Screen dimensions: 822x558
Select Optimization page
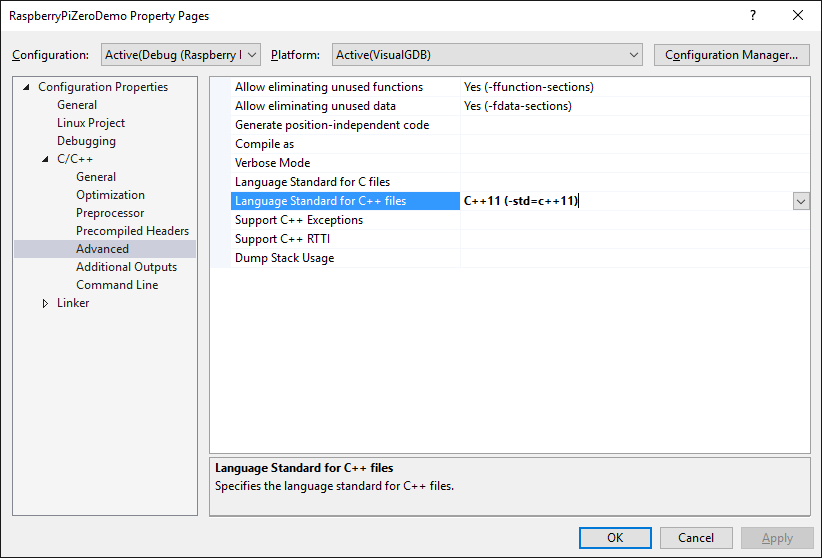110,195
